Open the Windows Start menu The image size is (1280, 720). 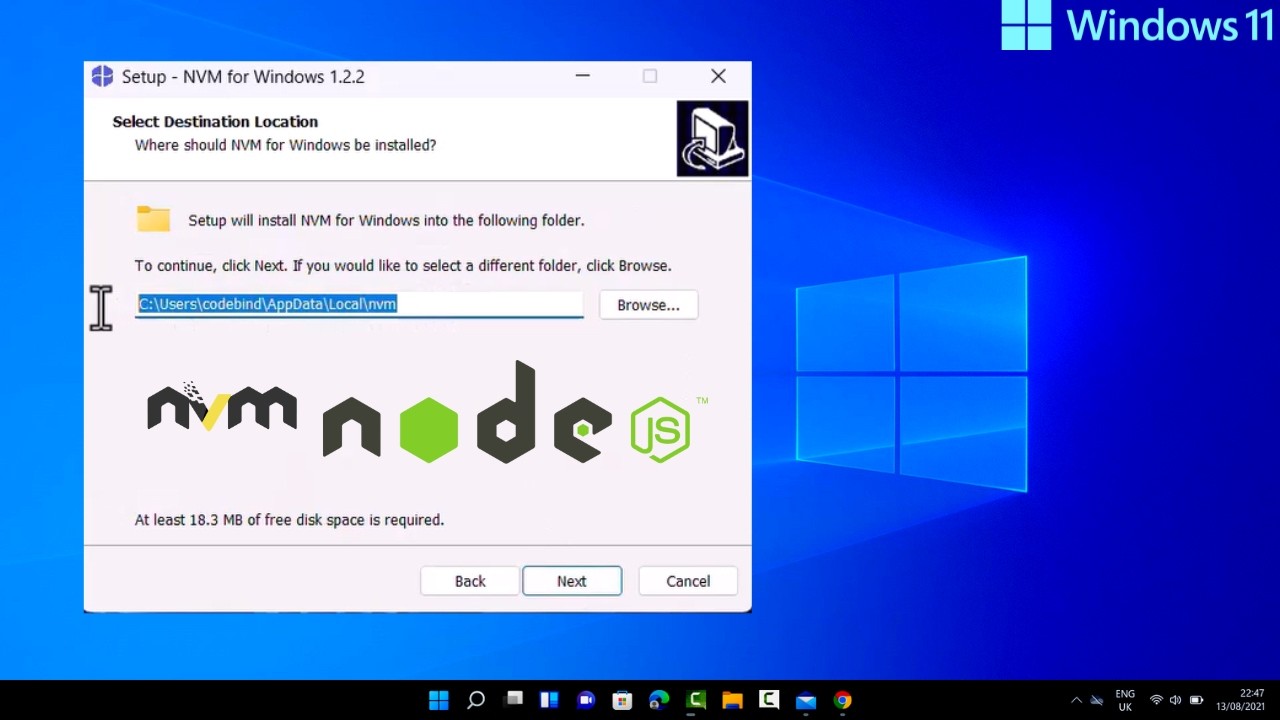439,700
